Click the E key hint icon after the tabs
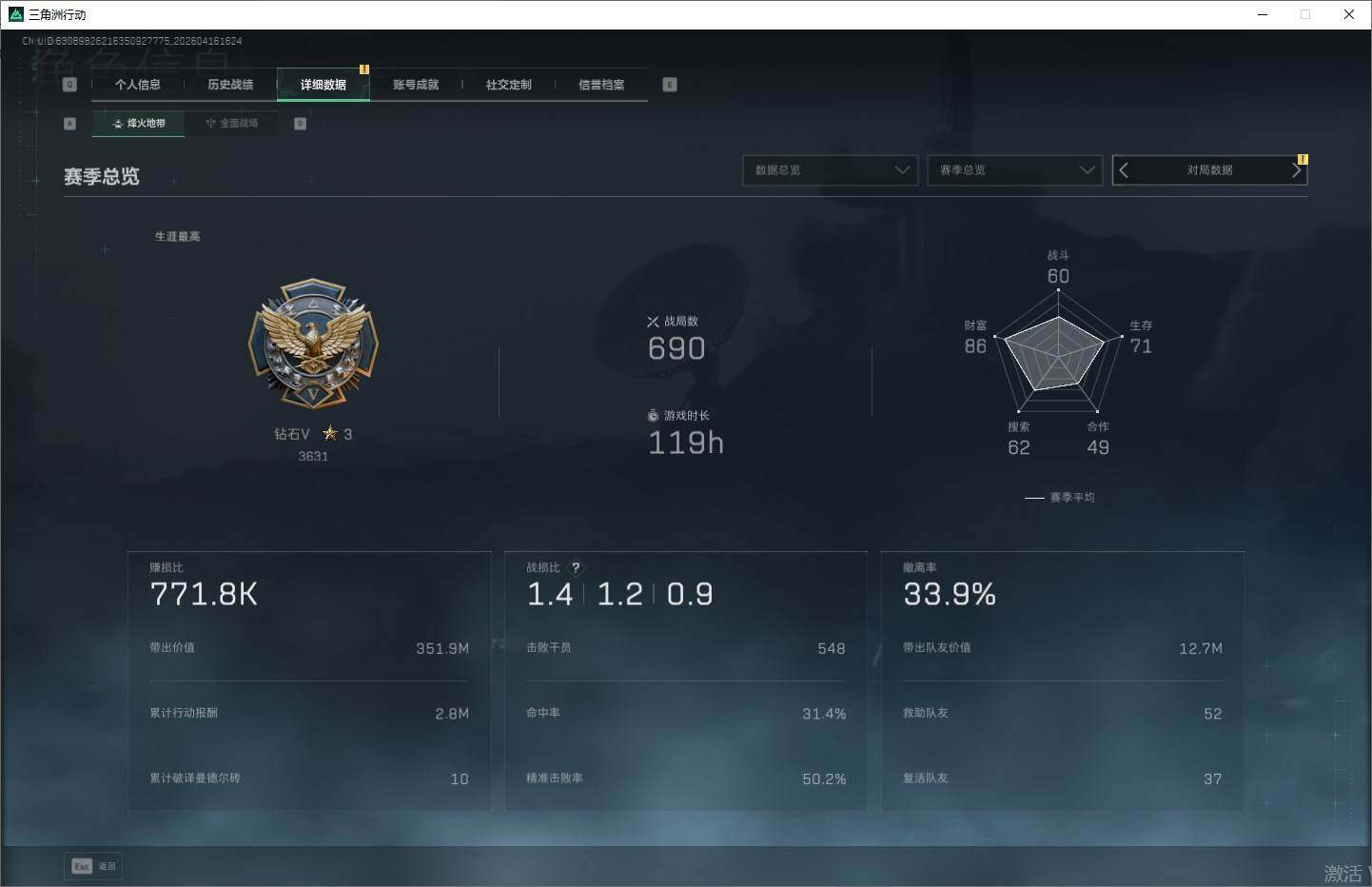 (x=670, y=85)
